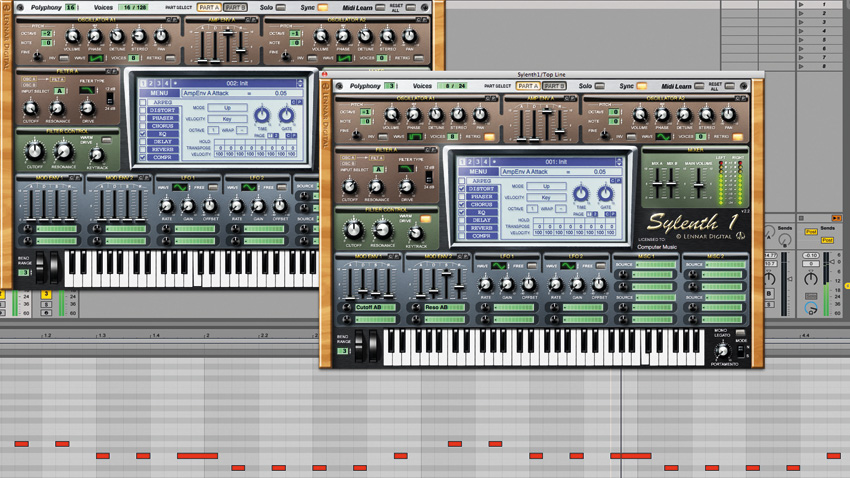The height and width of the screenshot is (478, 850).
Task: Toggle Warm Drive in front window
Action: point(426,219)
